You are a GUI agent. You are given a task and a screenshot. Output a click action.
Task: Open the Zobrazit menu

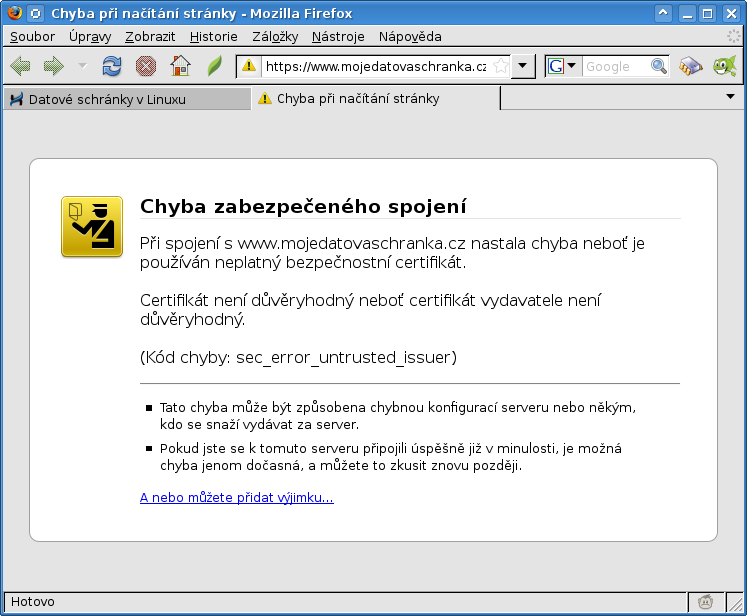tap(150, 37)
